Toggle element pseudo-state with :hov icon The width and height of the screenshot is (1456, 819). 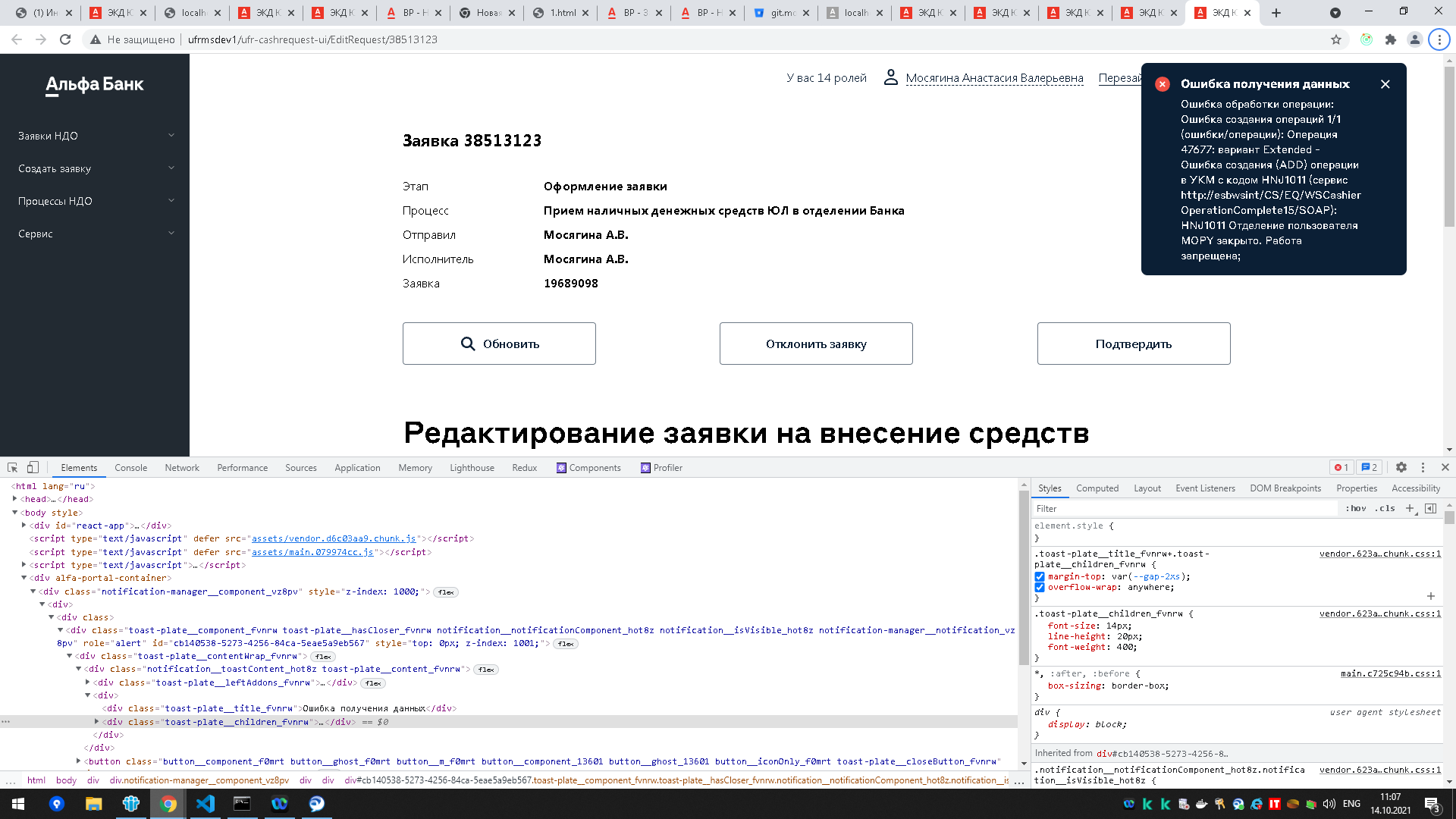(1357, 508)
